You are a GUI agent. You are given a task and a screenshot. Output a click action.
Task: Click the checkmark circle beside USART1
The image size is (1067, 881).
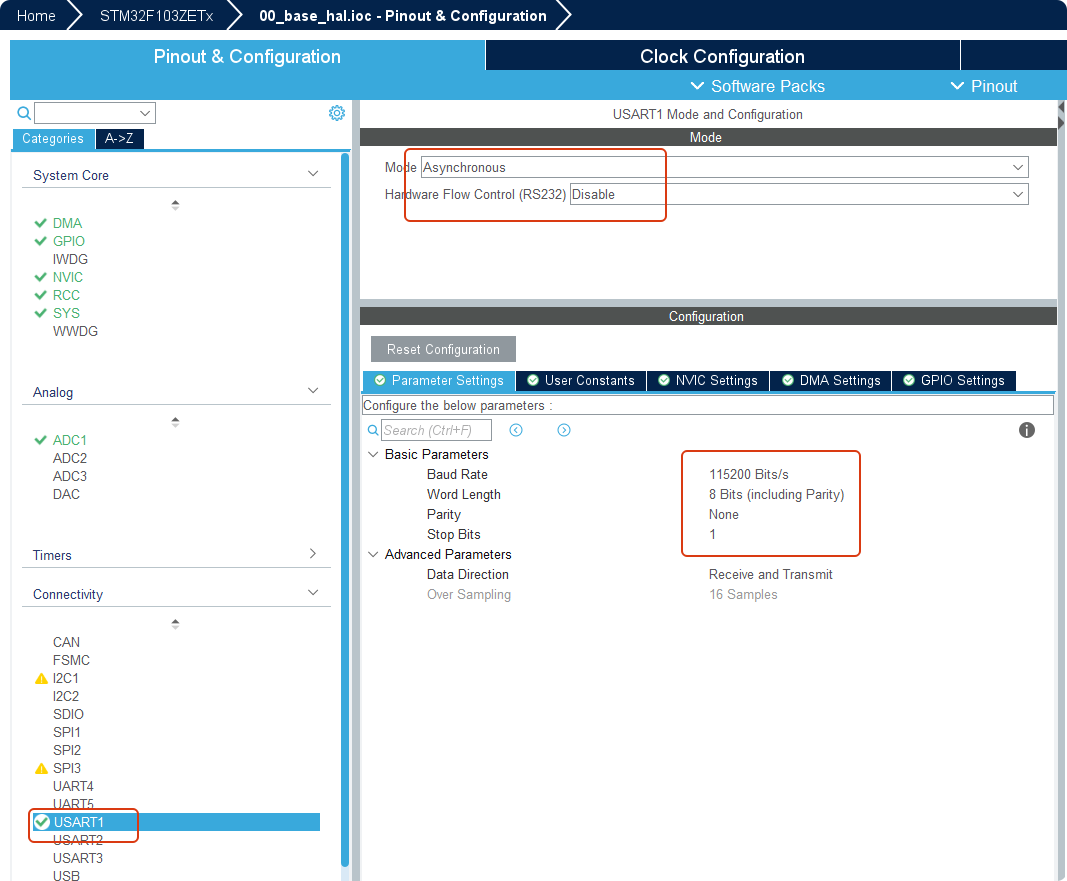tap(42, 822)
